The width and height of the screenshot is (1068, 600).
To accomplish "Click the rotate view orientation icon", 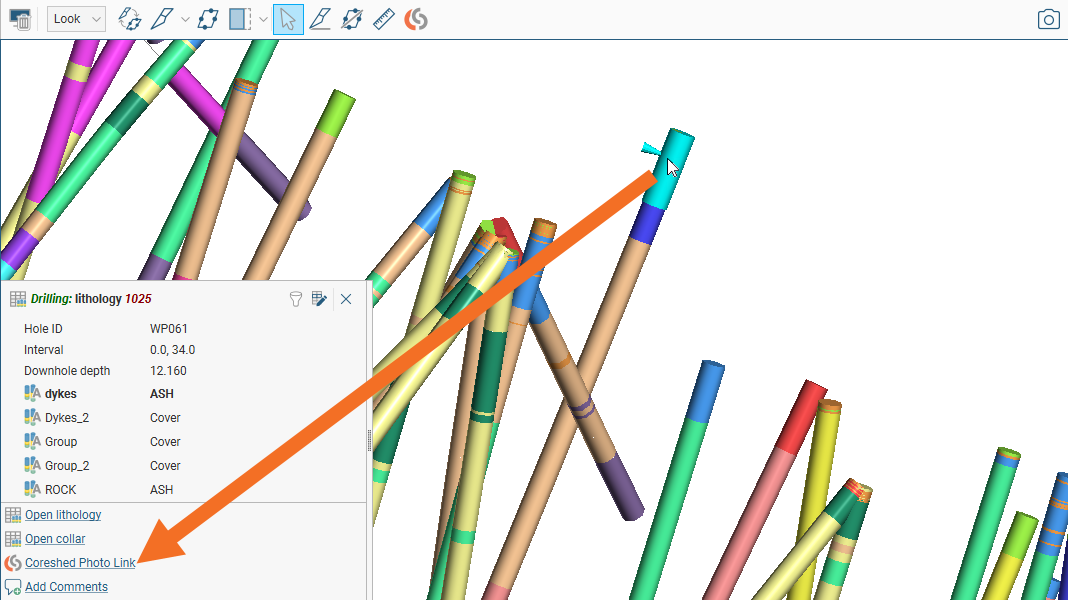I will click(x=129, y=19).
